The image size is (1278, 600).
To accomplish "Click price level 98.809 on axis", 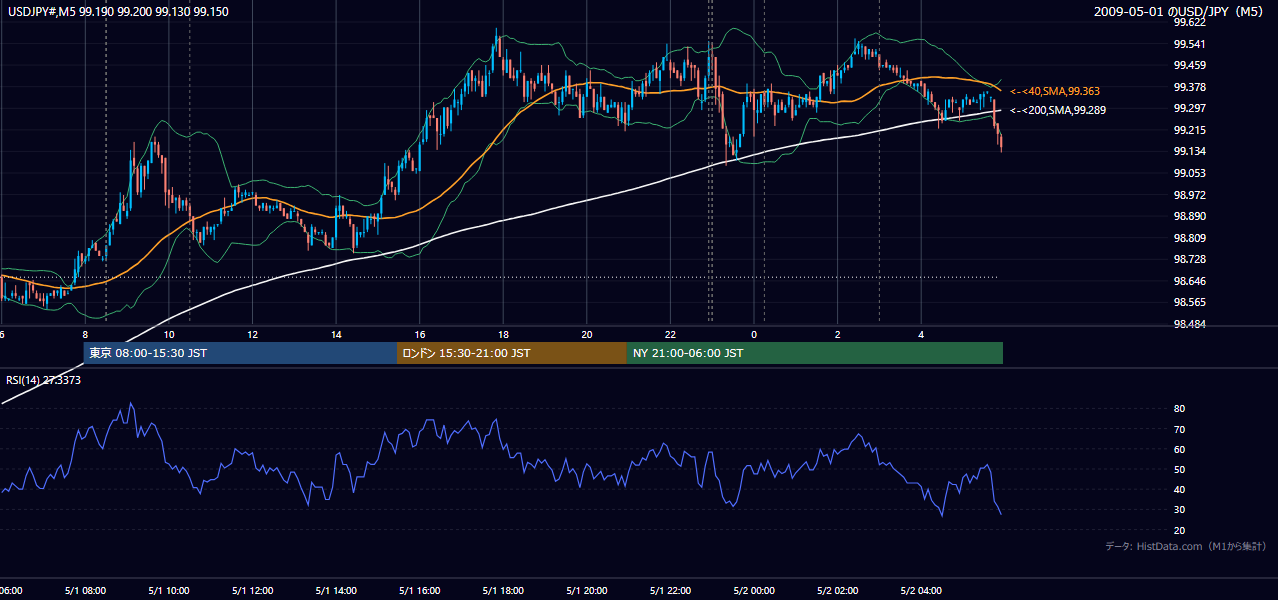I will point(1189,238).
